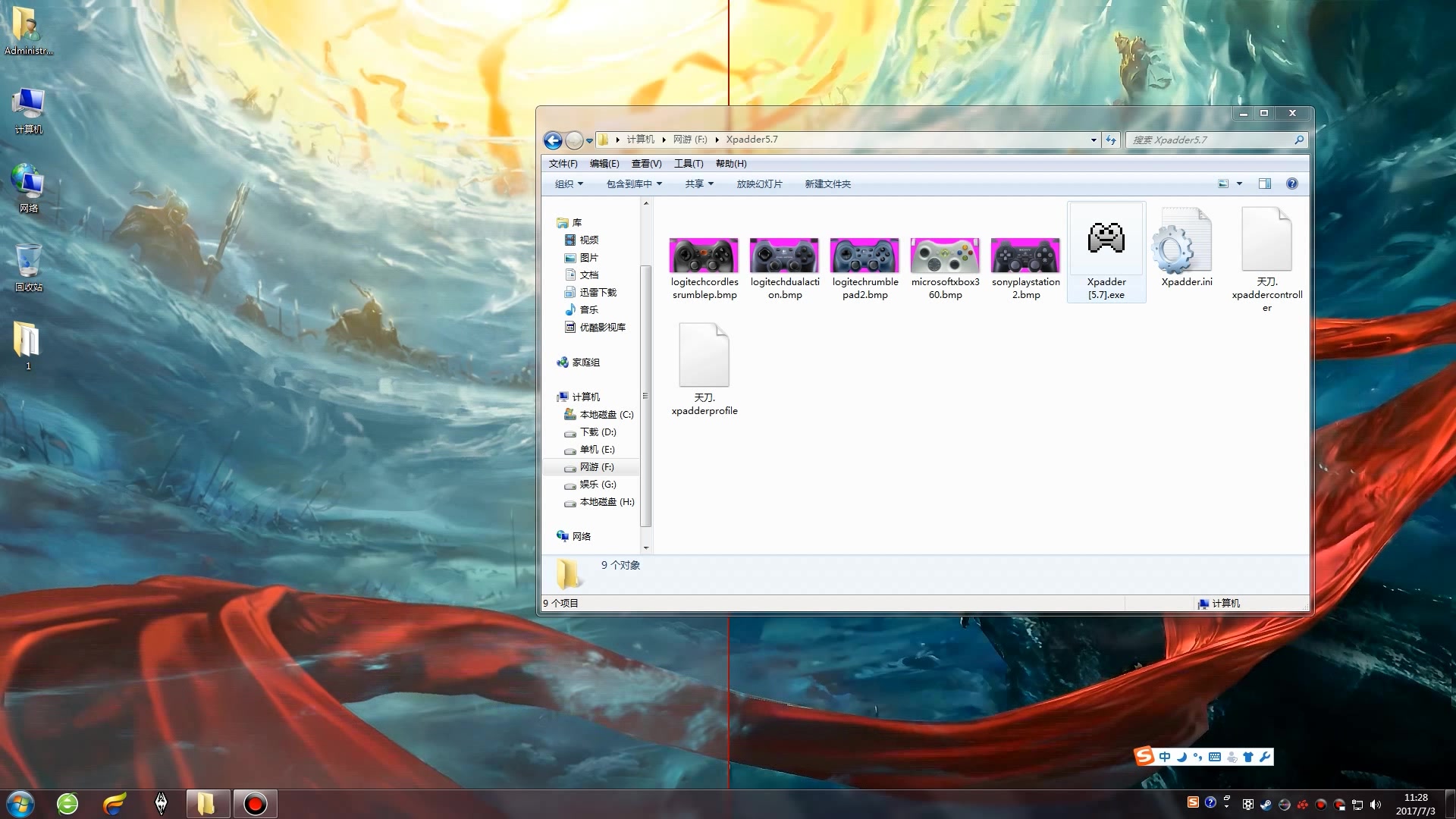
Task: Refresh the Xpadder5.7 folder view
Action: tap(1111, 140)
